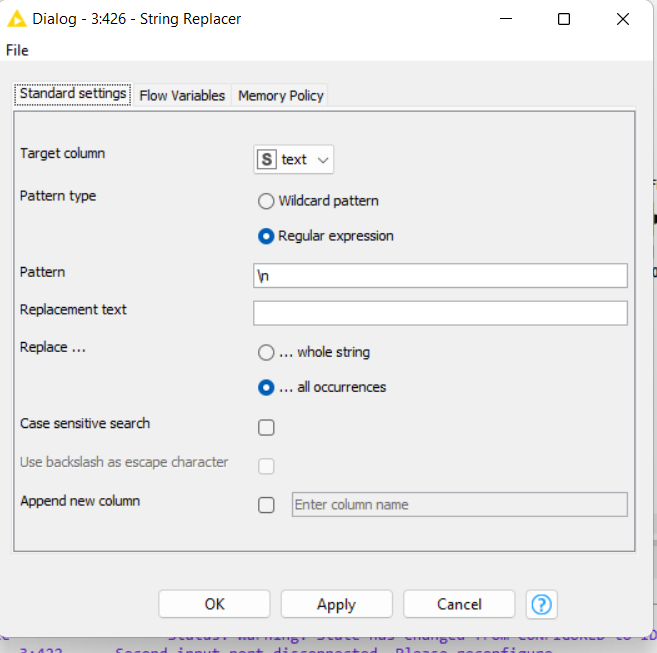The width and height of the screenshot is (657, 653).
Task: Choose the all occurrences replace option
Action: [266, 388]
